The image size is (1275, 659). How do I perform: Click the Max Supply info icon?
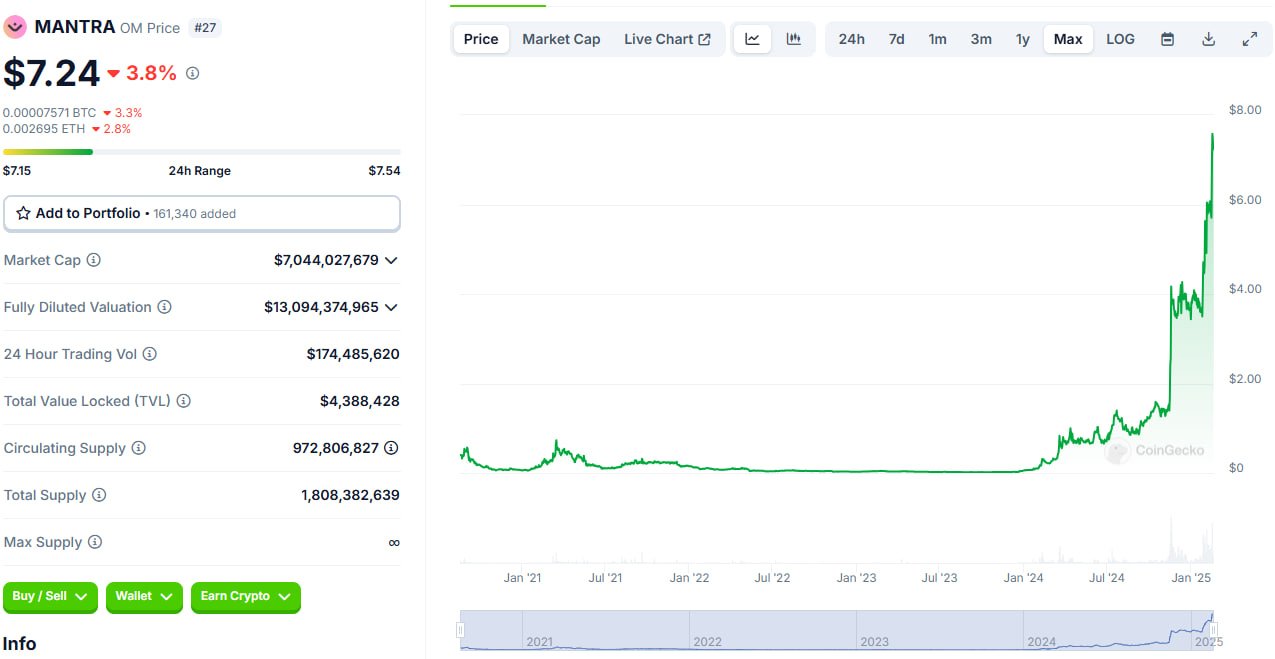coord(94,542)
